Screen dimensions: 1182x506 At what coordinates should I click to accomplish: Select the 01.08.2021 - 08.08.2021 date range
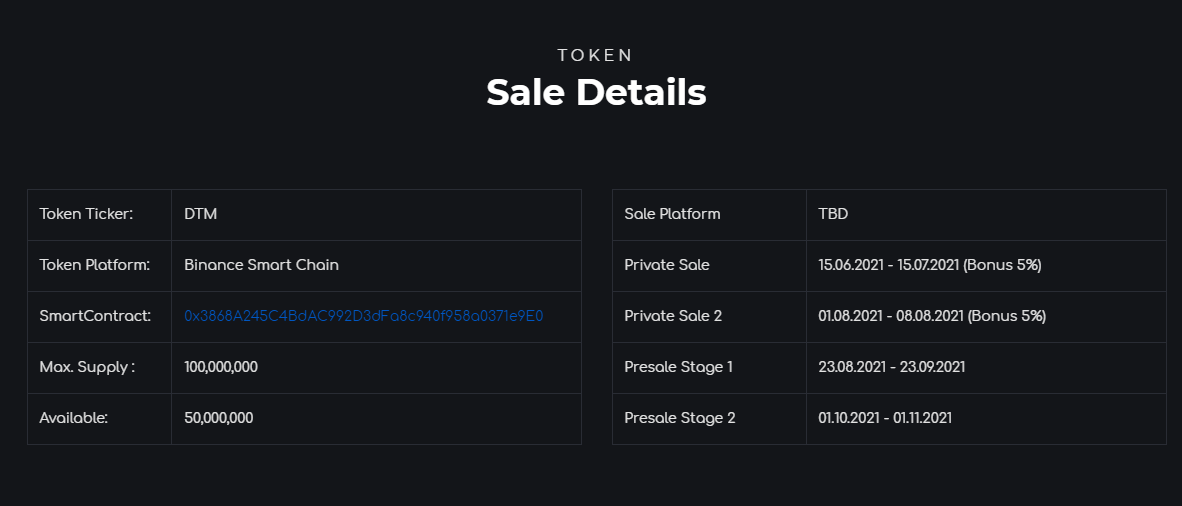[890, 316]
